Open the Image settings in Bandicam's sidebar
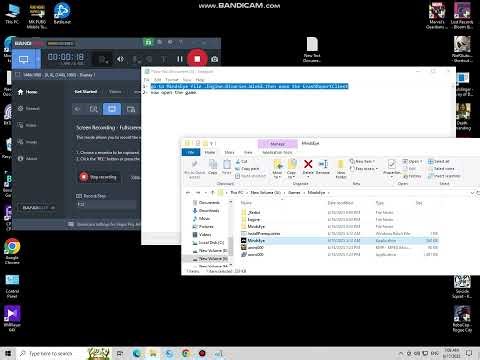The width and height of the screenshot is (480, 360). (27, 142)
